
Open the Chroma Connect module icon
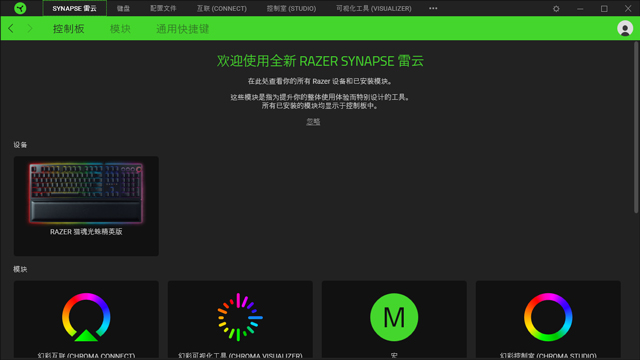[x=86, y=317]
